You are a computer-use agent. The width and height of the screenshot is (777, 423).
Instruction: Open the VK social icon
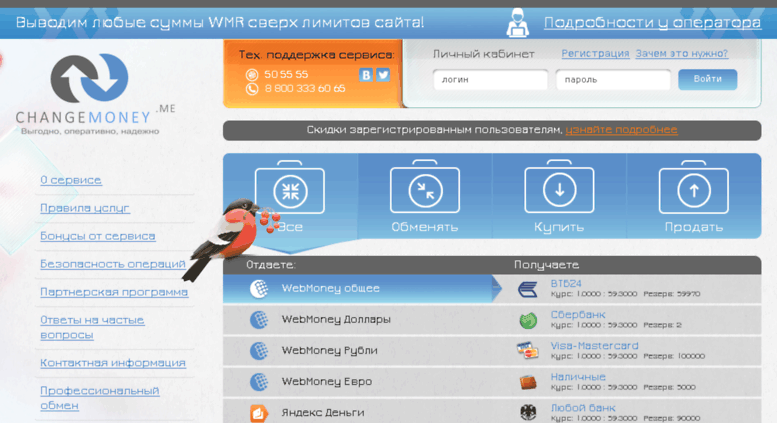366,75
